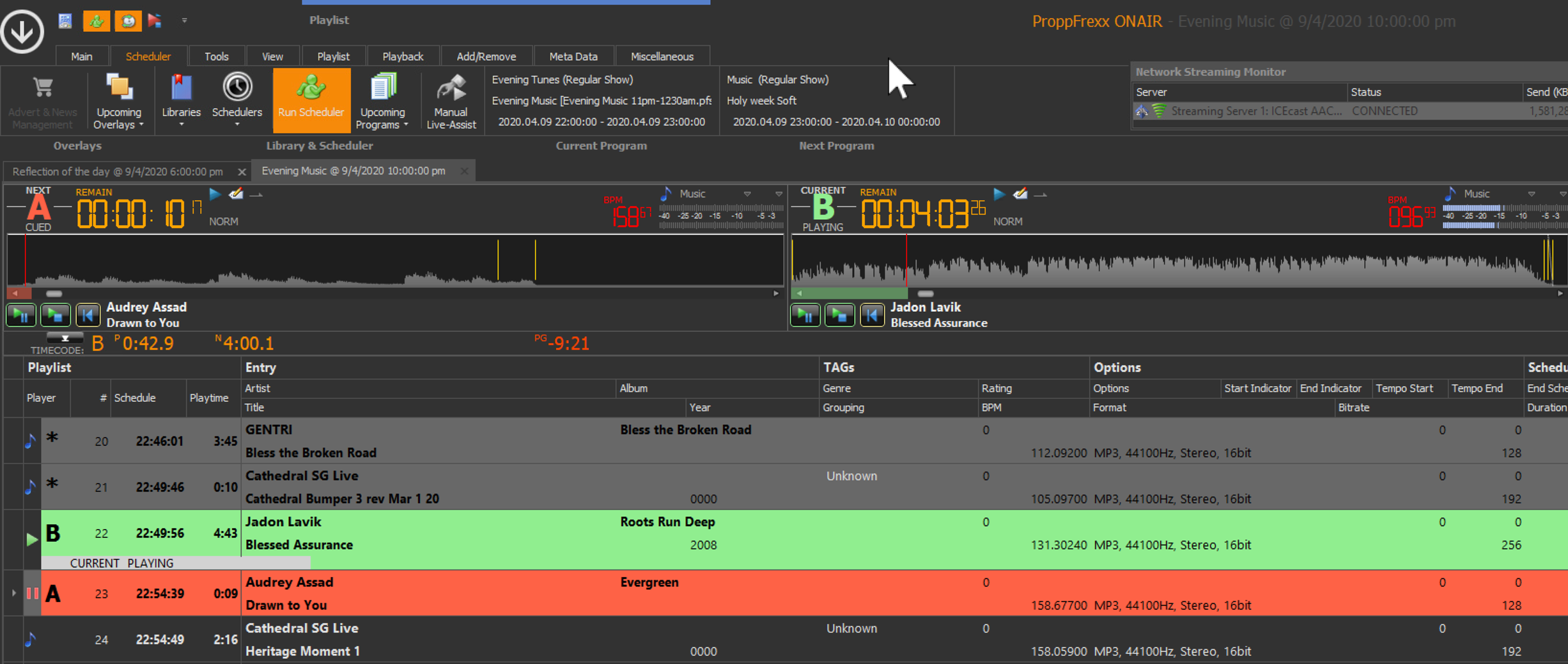Expand the Audrey Assad playlist row arrow

(13, 593)
